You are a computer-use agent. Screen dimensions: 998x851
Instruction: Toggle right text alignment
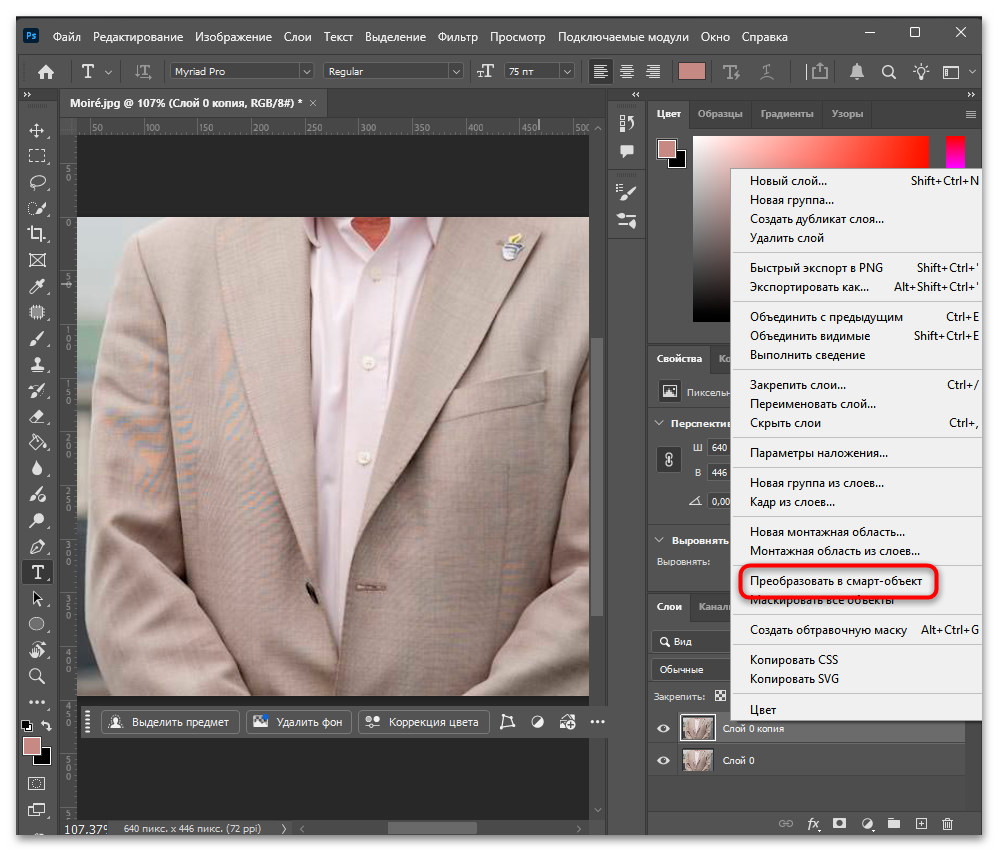pyautogui.click(x=653, y=71)
